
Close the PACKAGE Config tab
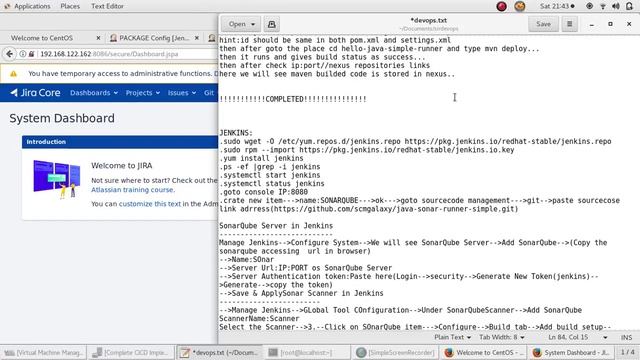[197, 38]
